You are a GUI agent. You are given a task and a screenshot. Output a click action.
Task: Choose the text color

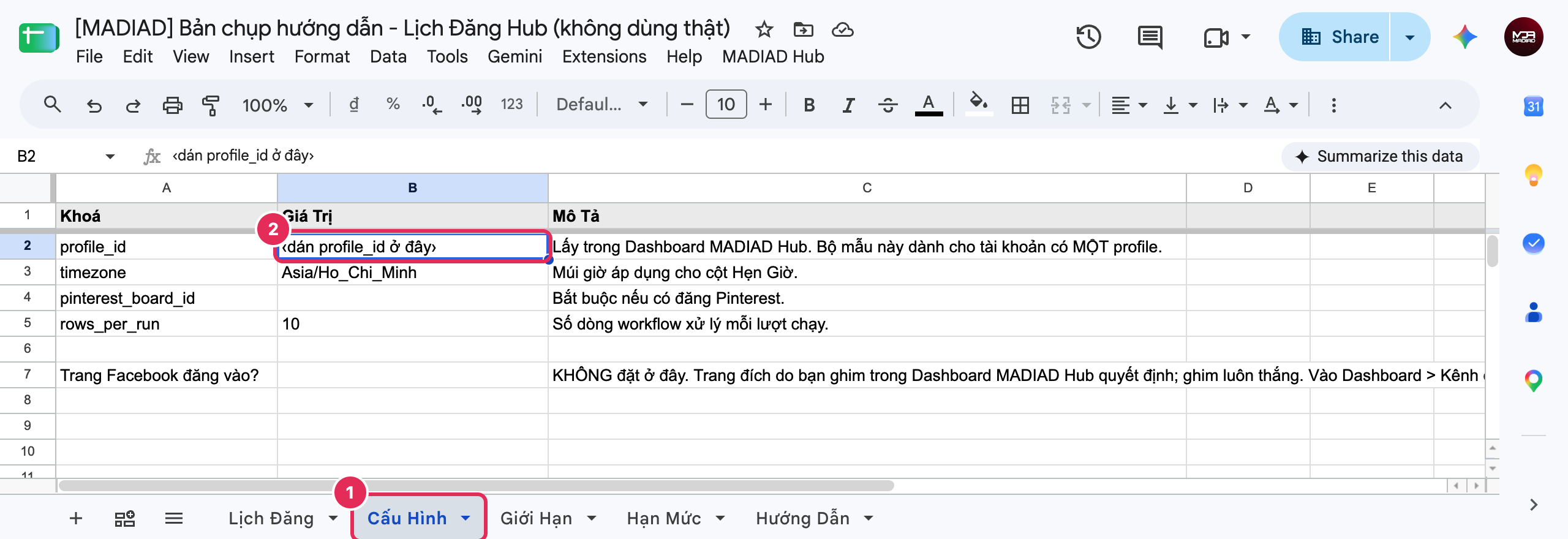tap(929, 105)
